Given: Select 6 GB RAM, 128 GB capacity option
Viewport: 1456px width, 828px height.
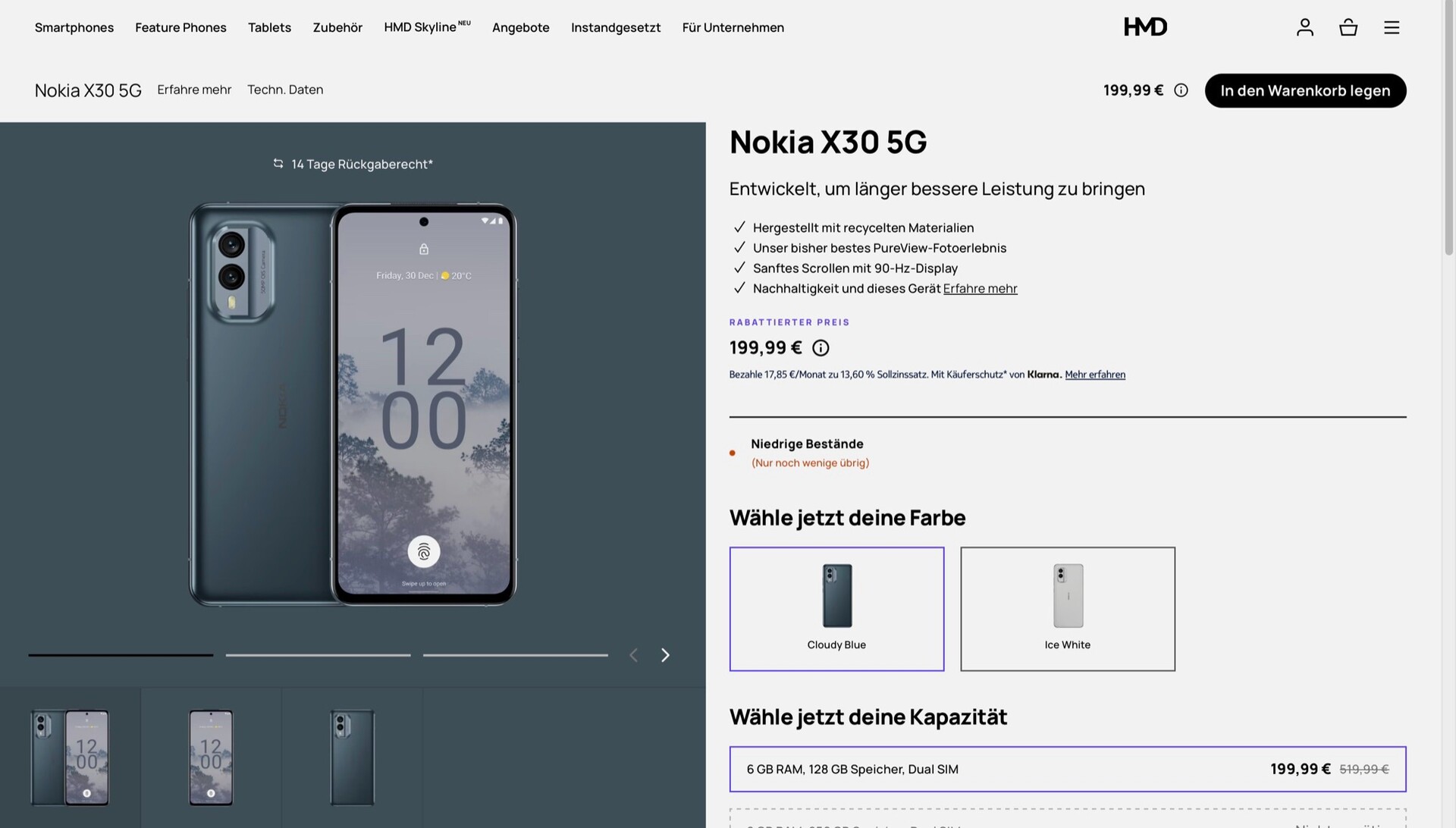Looking at the screenshot, I should pyautogui.click(x=1067, y=769).
